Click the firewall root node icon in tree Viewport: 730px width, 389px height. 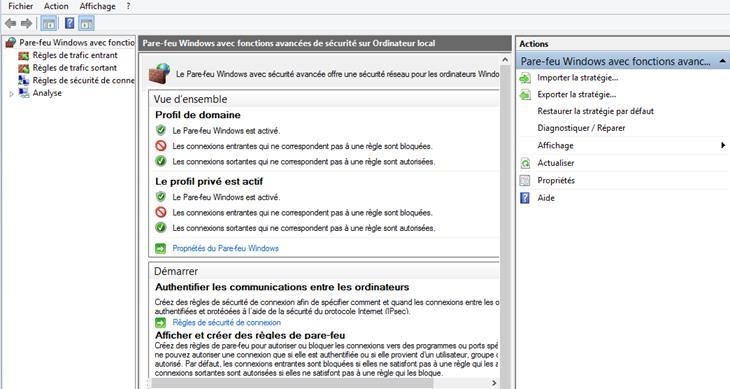(11, 43)
